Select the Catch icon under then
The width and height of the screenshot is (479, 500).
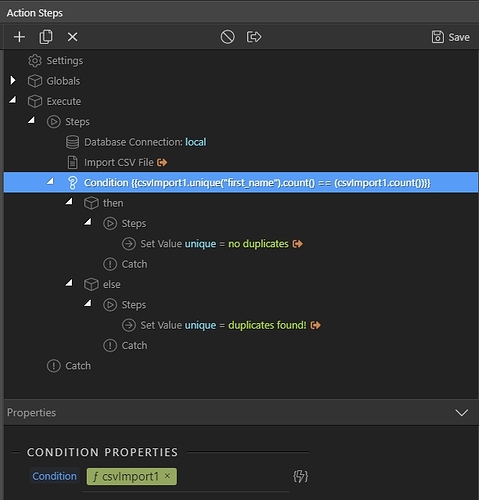tap(110, 264)
